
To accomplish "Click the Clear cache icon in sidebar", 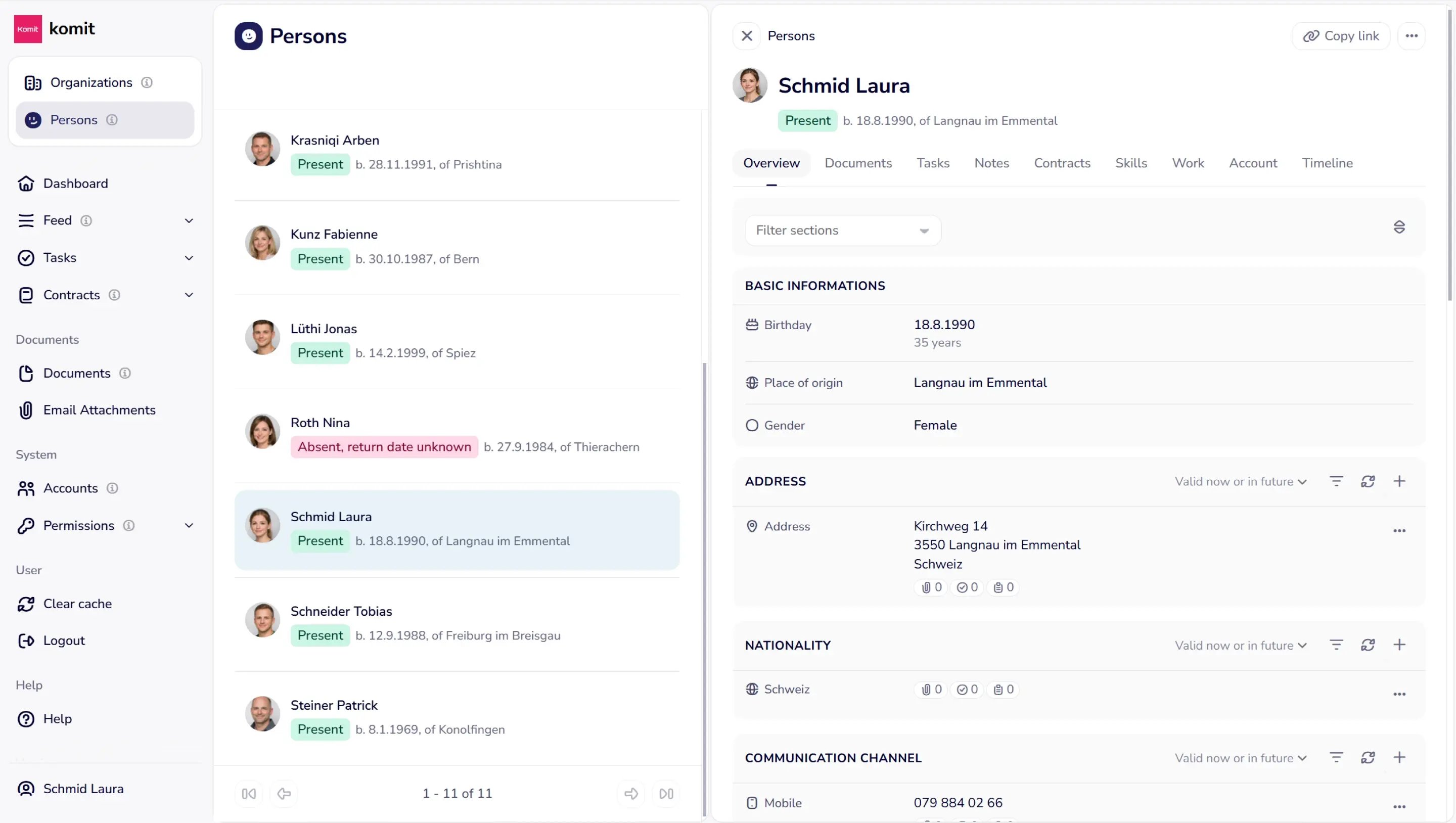I will click(x=26, y=604).
